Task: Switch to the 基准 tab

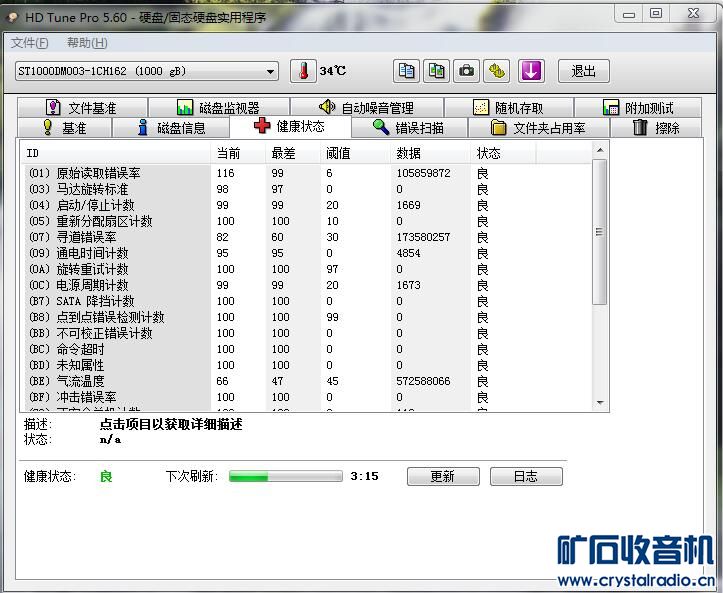Action: pyautogui.click(x=65, y=127)
